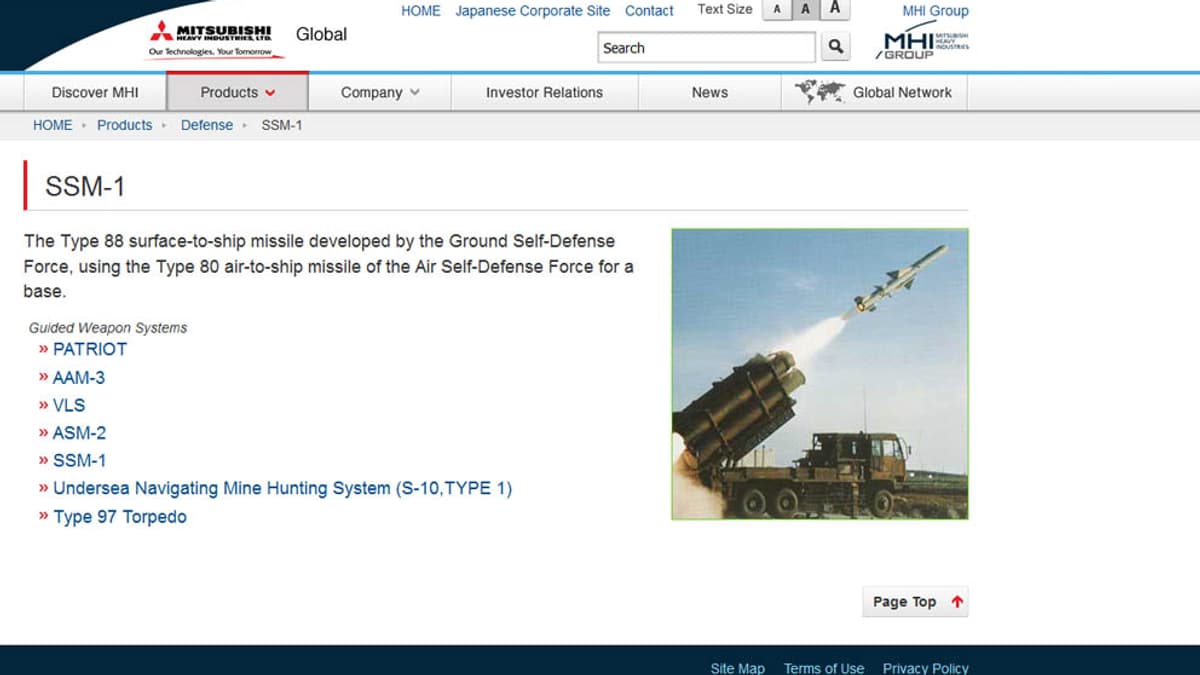Open the ASM-2 product link
Image resolution: width=1200 pixels, height=675 pixels.
pyautogui.click(x=79, y=433)
